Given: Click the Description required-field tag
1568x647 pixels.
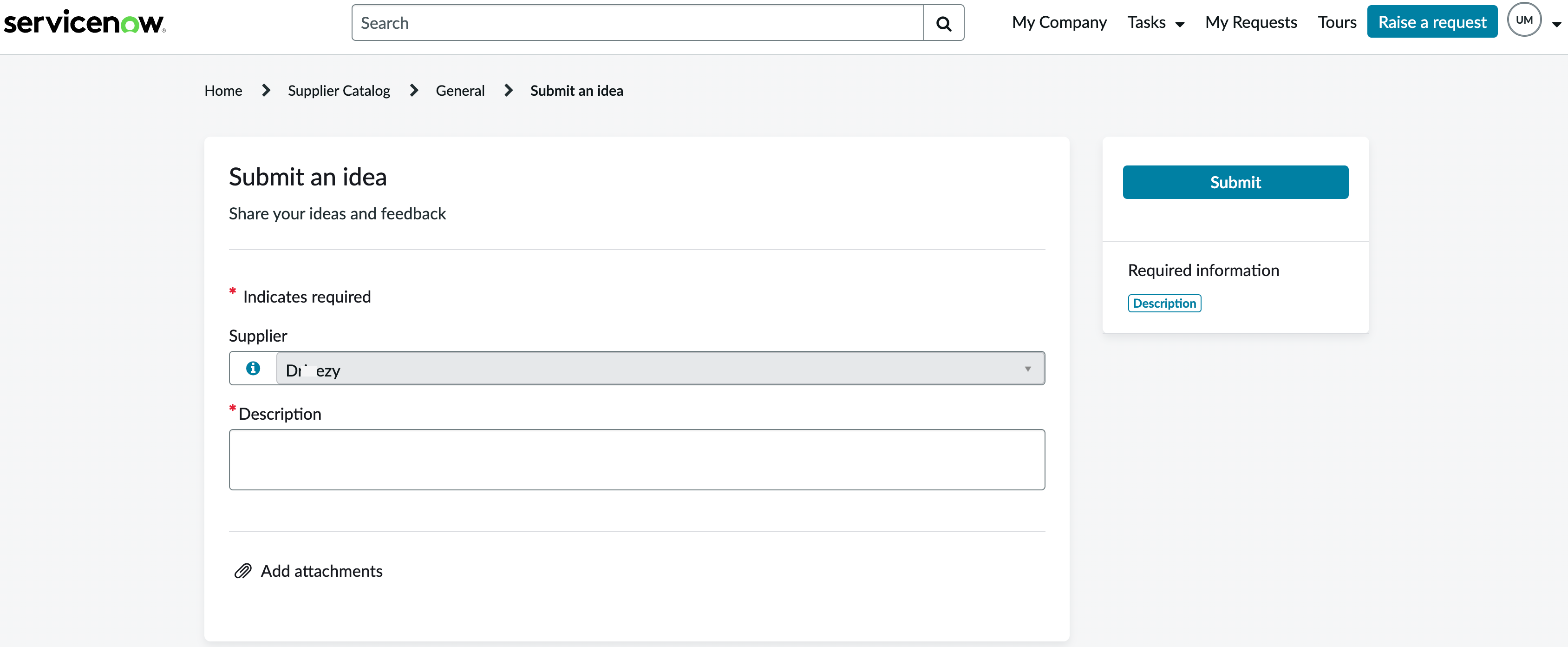Looking at the screenshot, I should click(1164, 304).
